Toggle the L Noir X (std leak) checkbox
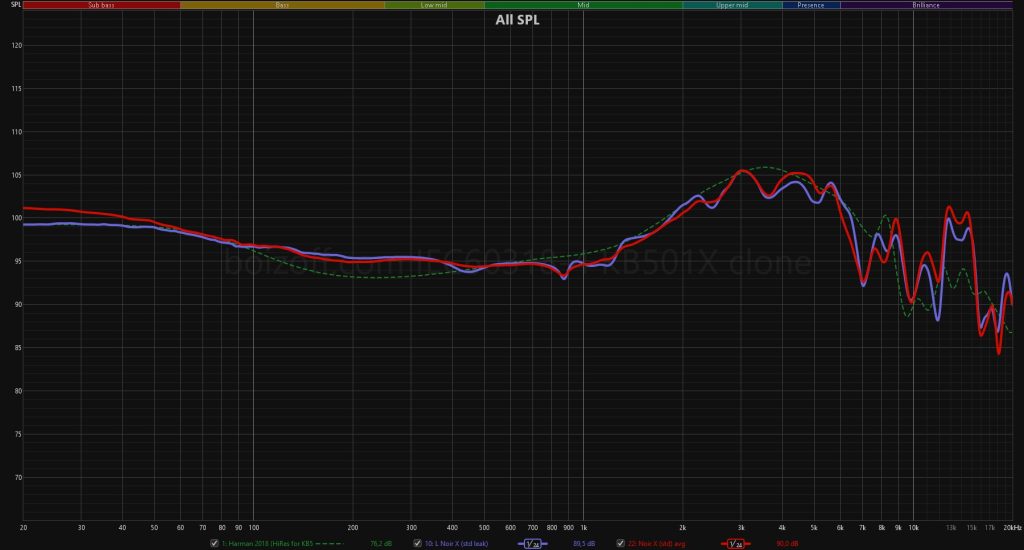 416,543
